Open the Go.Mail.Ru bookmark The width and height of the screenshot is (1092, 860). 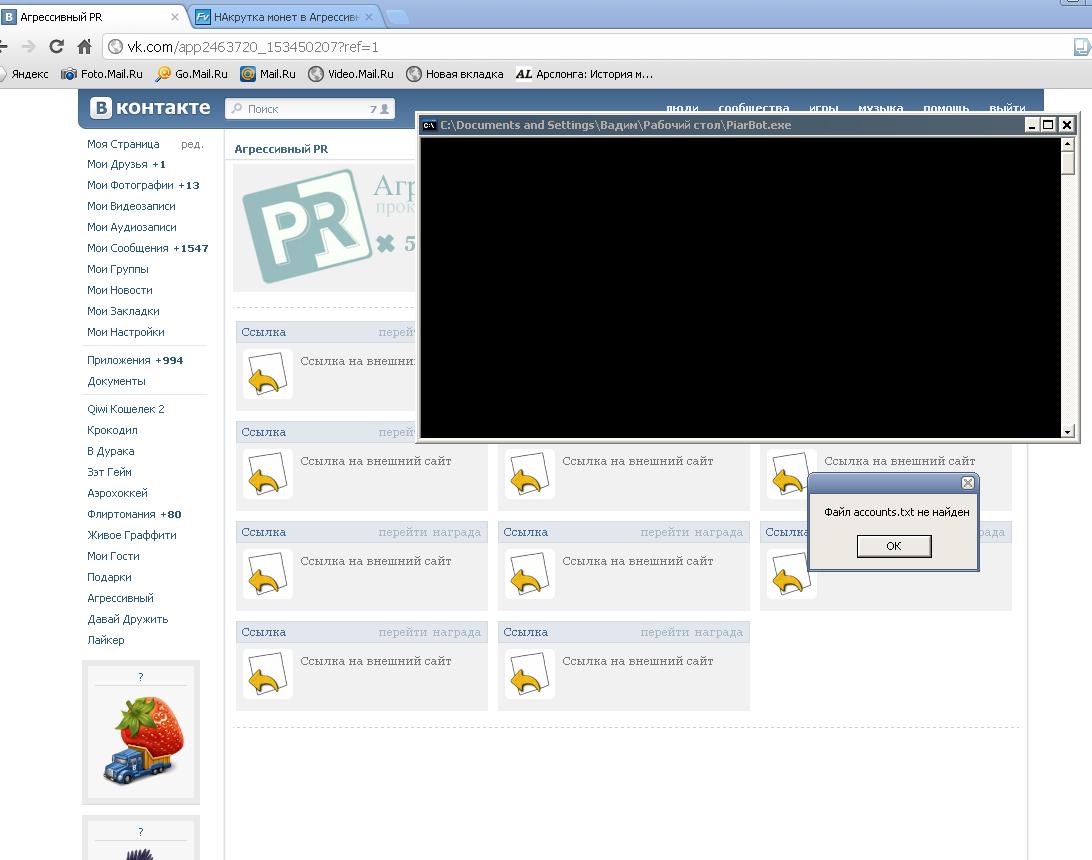click(x=192, y=74)
